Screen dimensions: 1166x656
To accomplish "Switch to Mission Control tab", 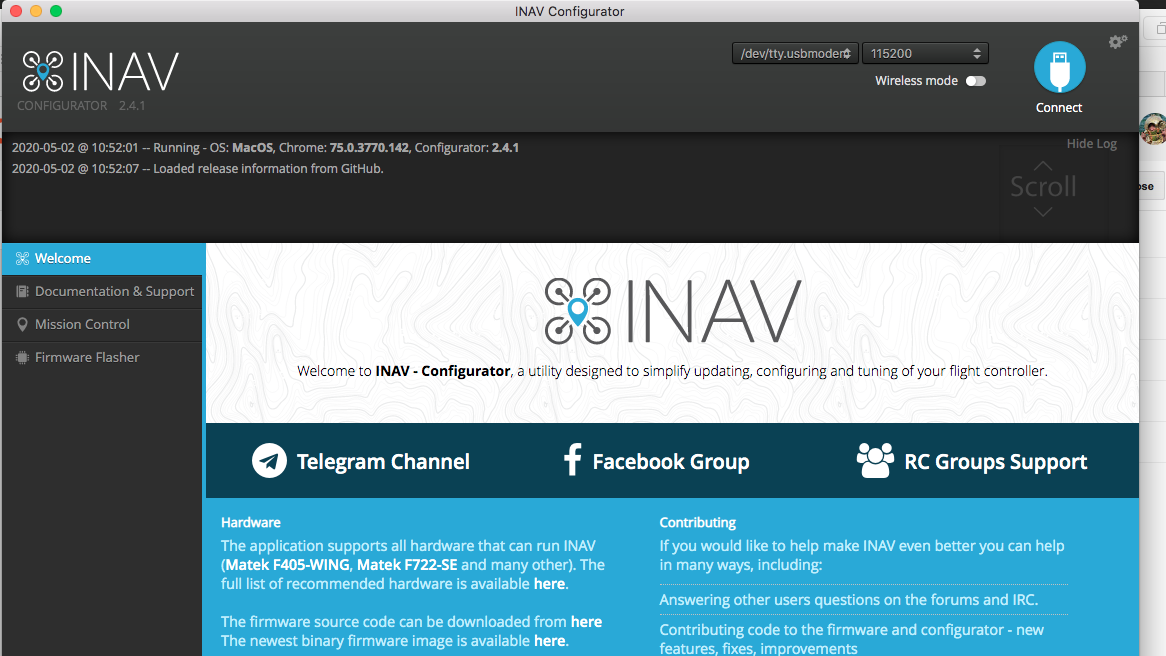I will click(103, 324).
